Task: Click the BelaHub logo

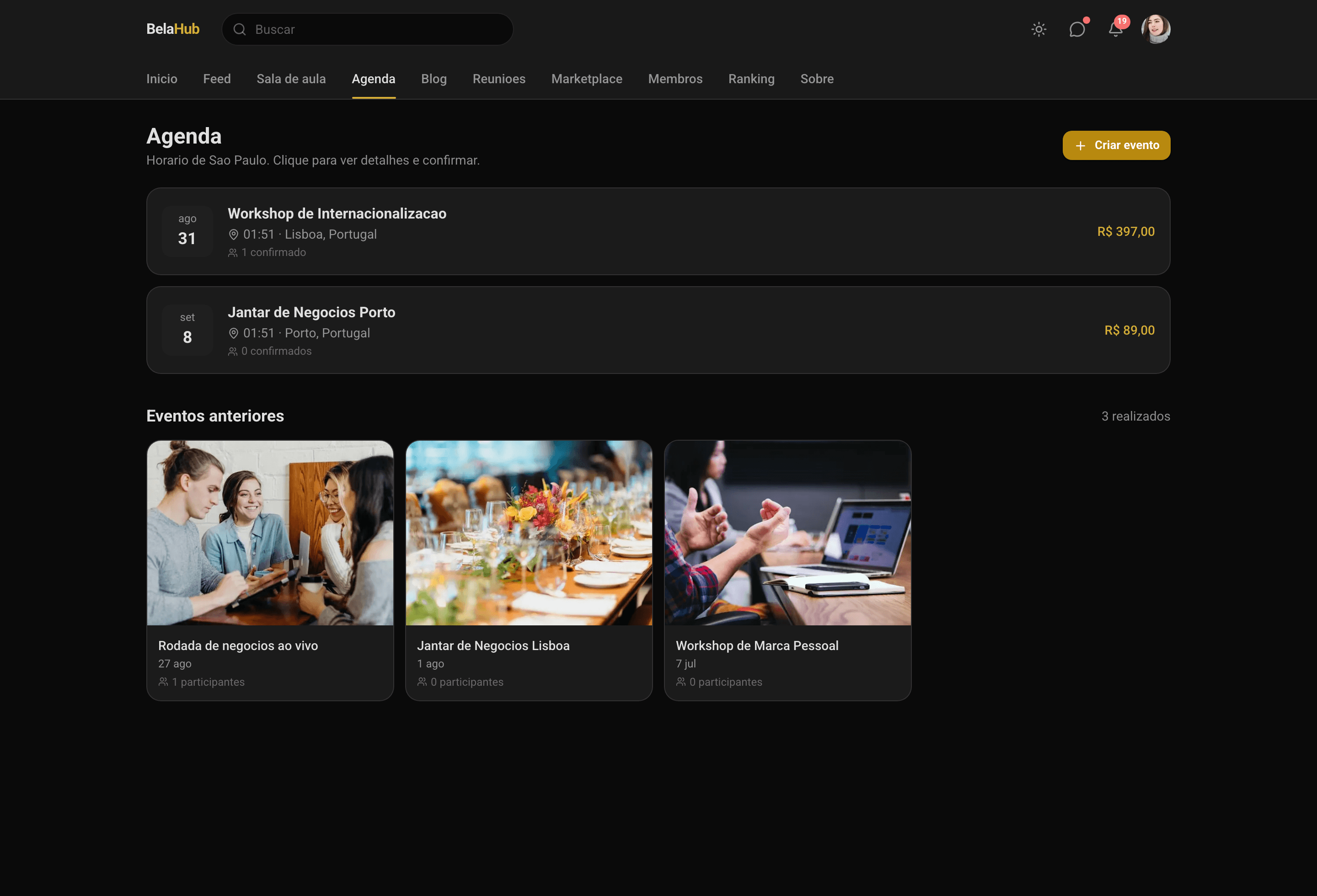Action: tap(173, 29)
